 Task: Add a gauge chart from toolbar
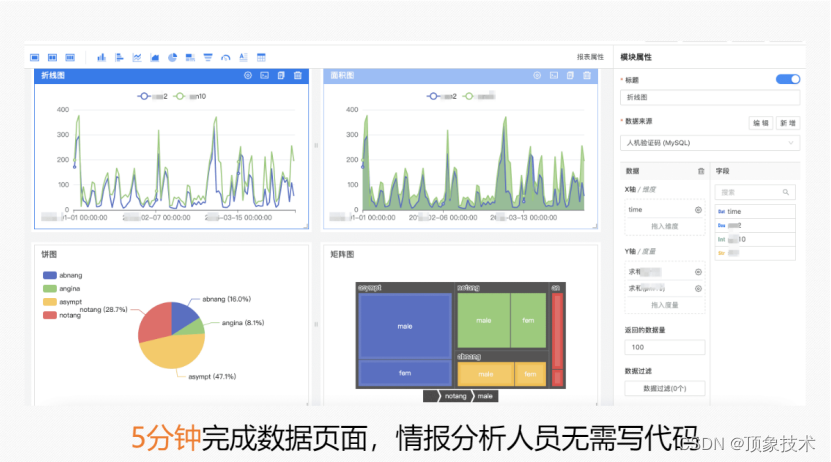[x=226, y=57]
